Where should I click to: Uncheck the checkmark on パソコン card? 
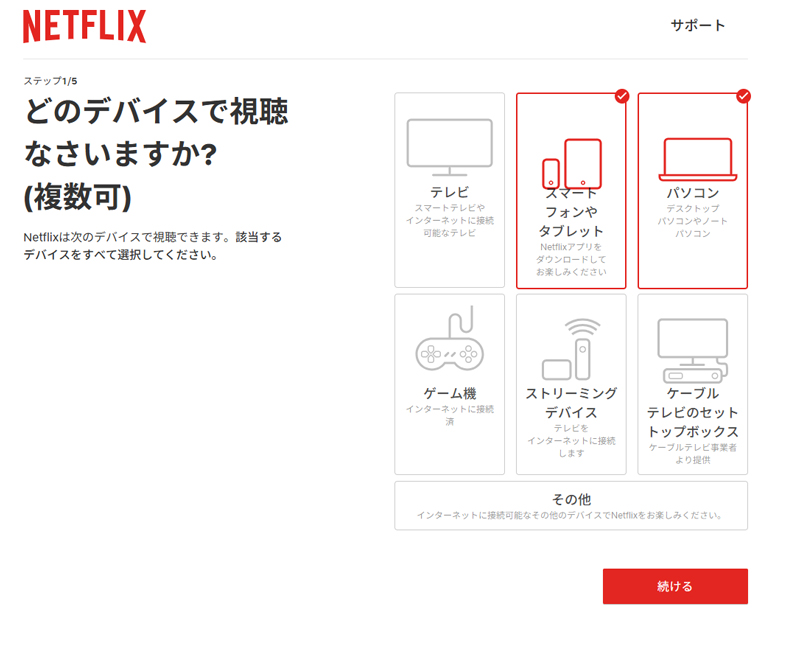tap(743, 96)
